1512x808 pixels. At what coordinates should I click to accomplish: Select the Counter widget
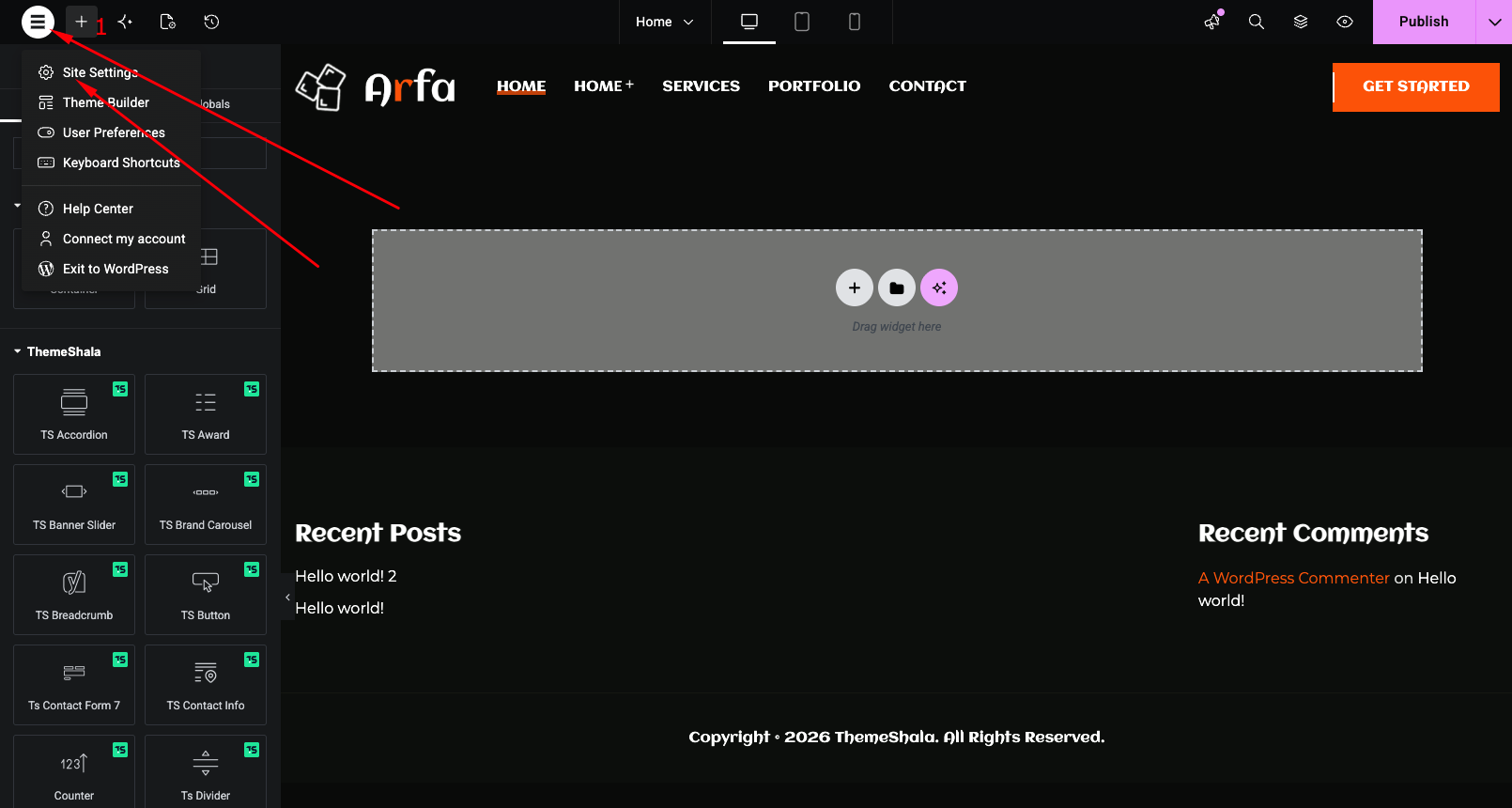pos(74,771)
